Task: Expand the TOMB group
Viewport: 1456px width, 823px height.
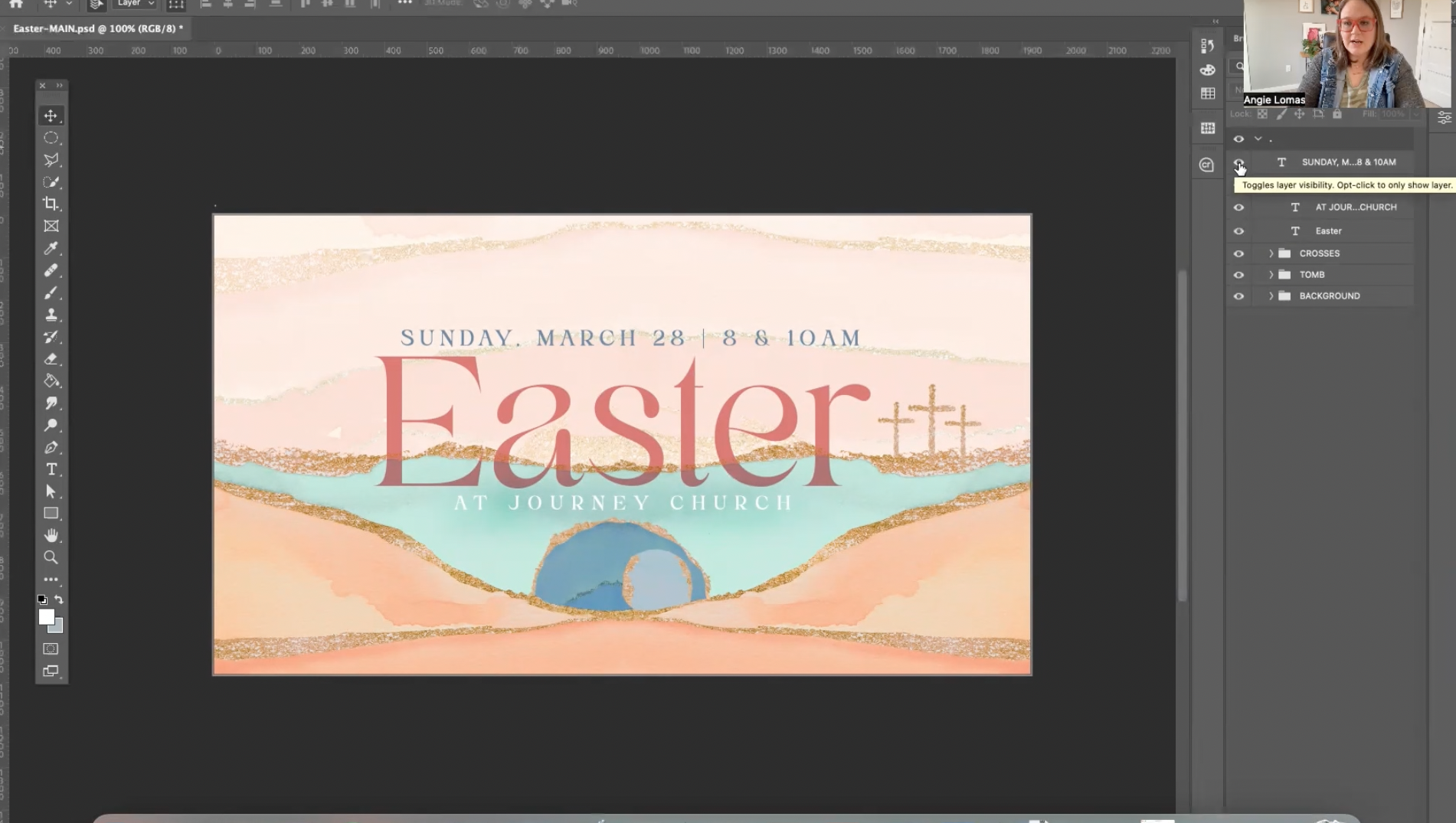Action: (x=1271, y=274)
